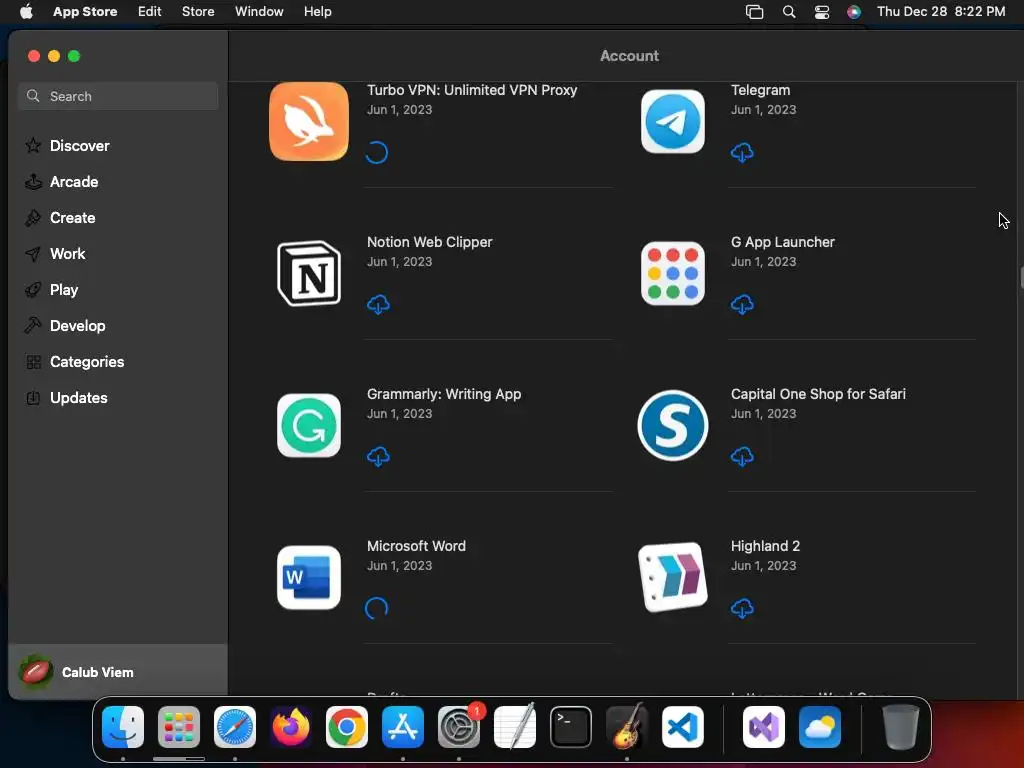1024x768 pixels.
Task: Open the Telegram app icon
Action: pyautogui.click(x=673, y=121)
